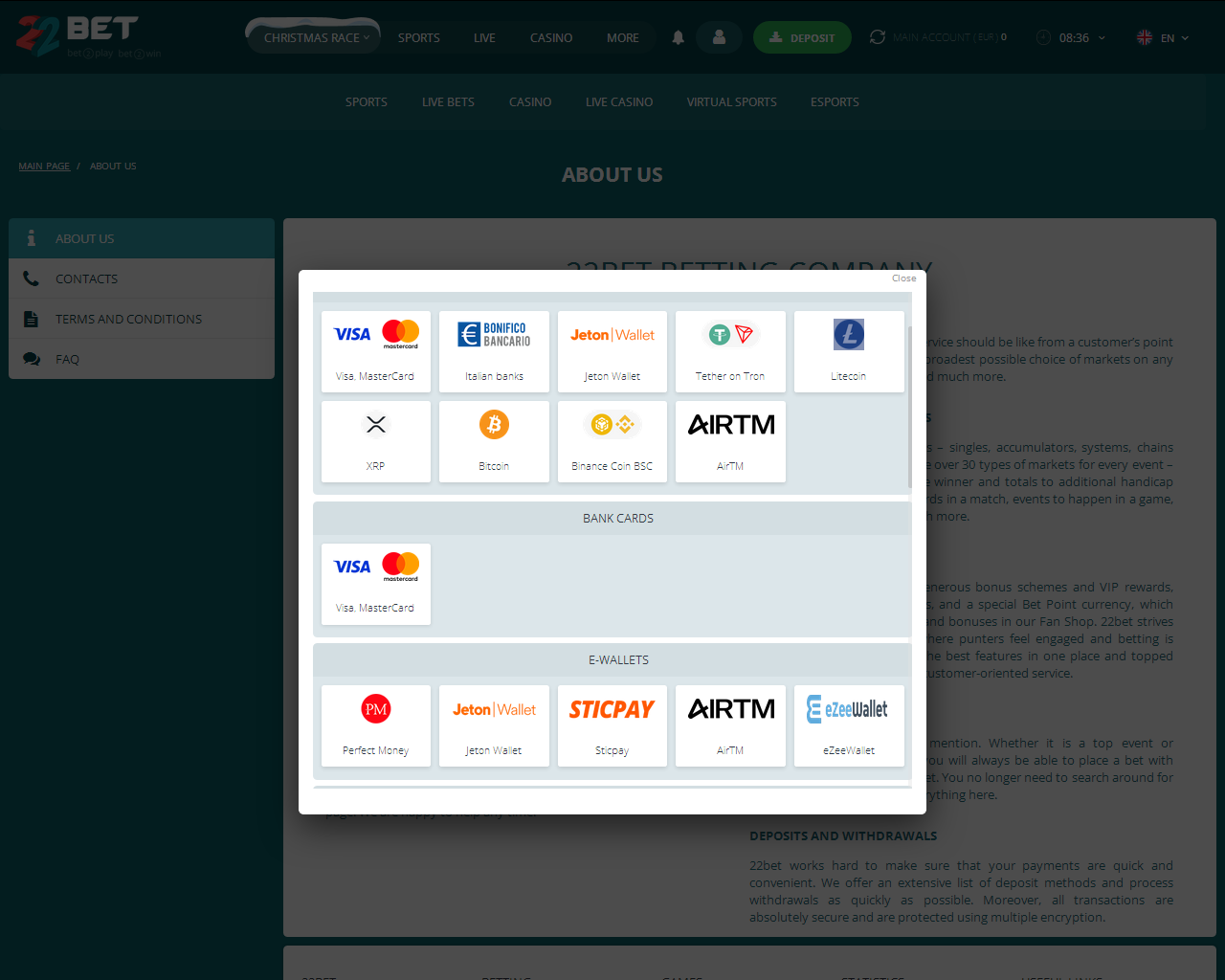
Task: Open About Us in the sidebar
Action: click(142, 238)
